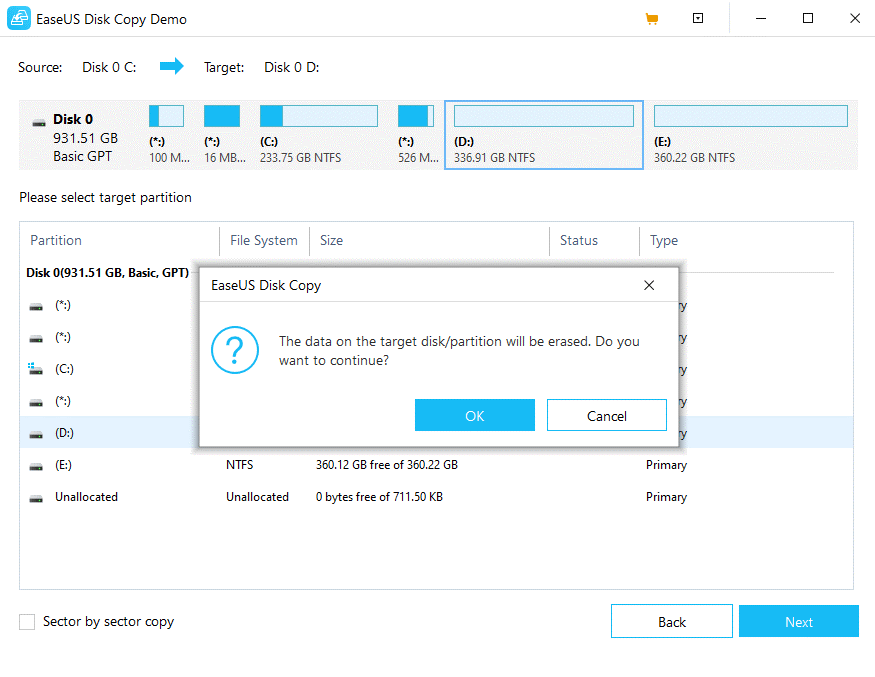Image resolution: width=875 pixels, height=677 pixels.
Task: Select the Disk 0(931.51 GB, Basic, GPT) row
Action: coord(108,272)
